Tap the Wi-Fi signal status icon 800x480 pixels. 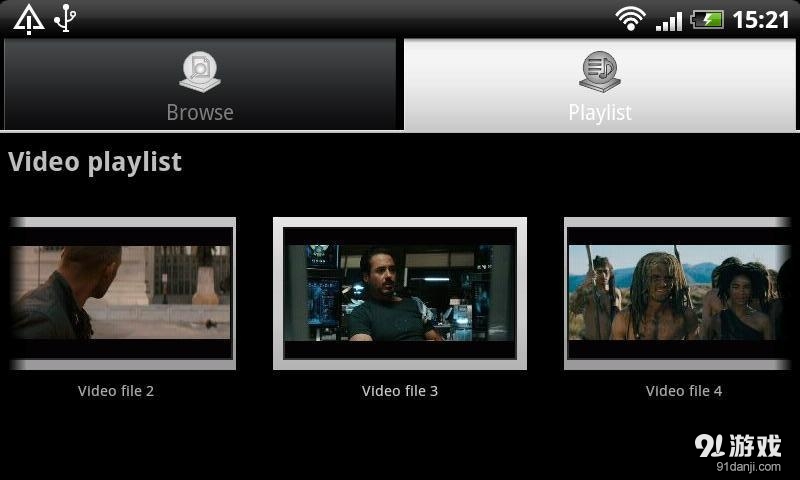[x=631, y=19]
